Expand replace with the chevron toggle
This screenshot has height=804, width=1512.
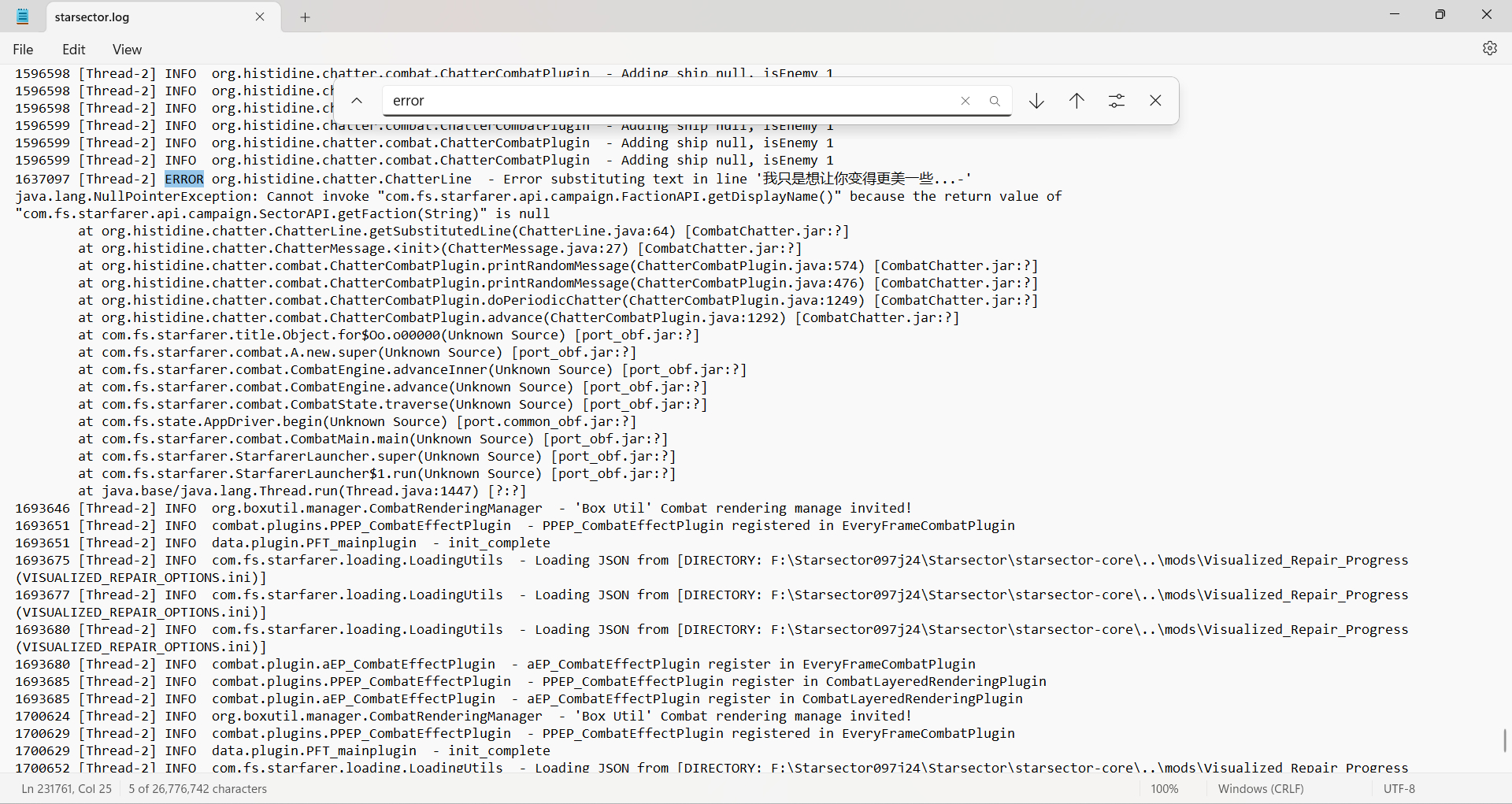click(x=357, y=101)
